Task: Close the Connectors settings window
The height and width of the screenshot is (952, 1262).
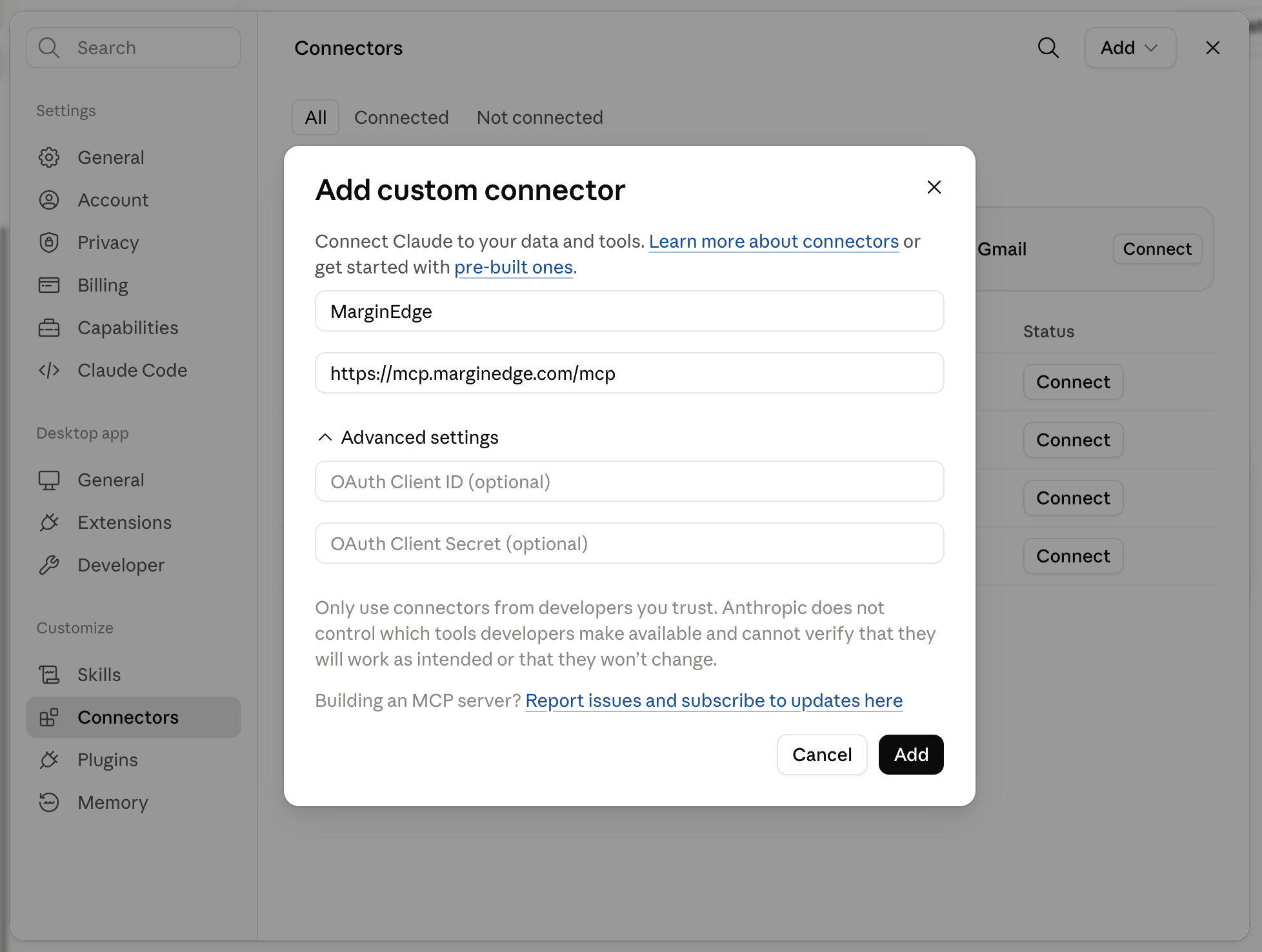Action: [1213, 48]
